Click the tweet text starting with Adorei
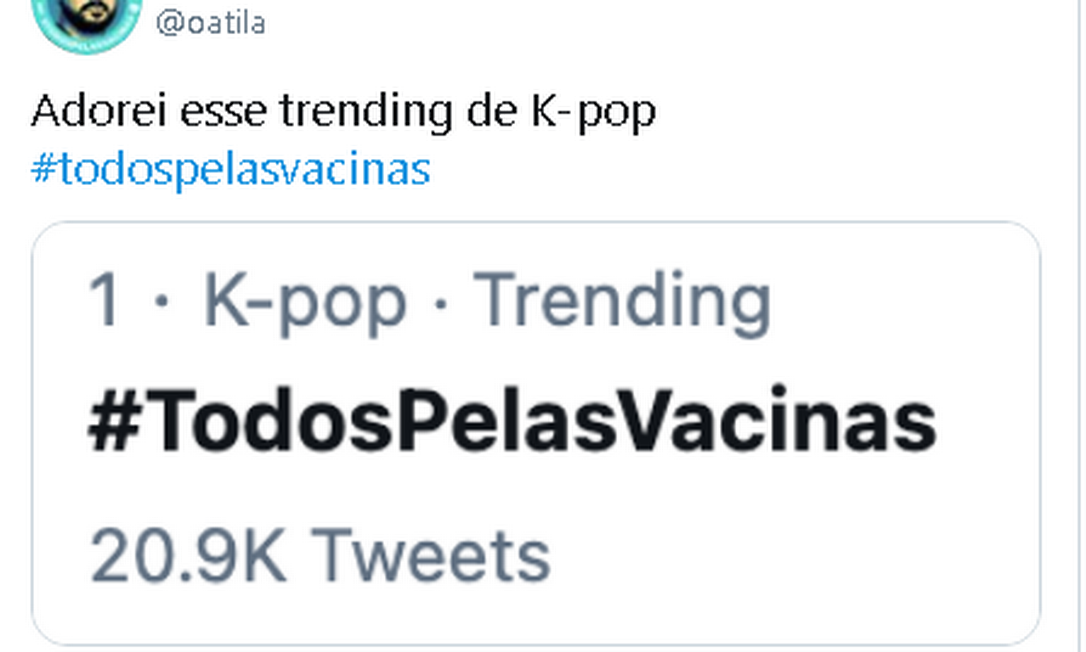 (343, 111)
